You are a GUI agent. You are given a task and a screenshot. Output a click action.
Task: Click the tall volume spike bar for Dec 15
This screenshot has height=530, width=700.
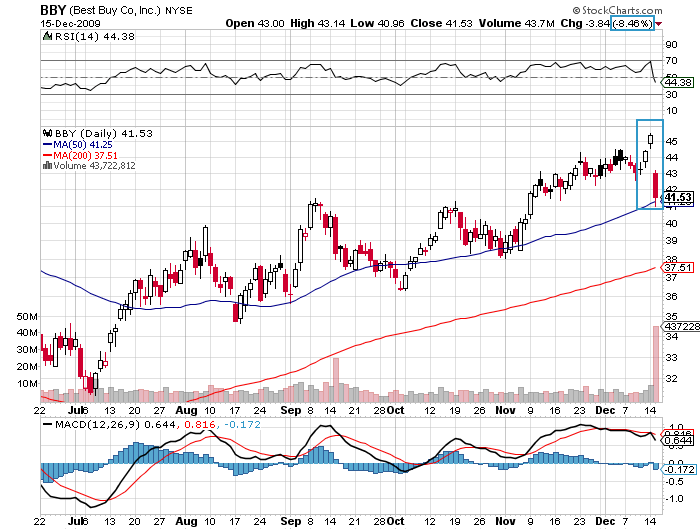click(x=656, y=364)
